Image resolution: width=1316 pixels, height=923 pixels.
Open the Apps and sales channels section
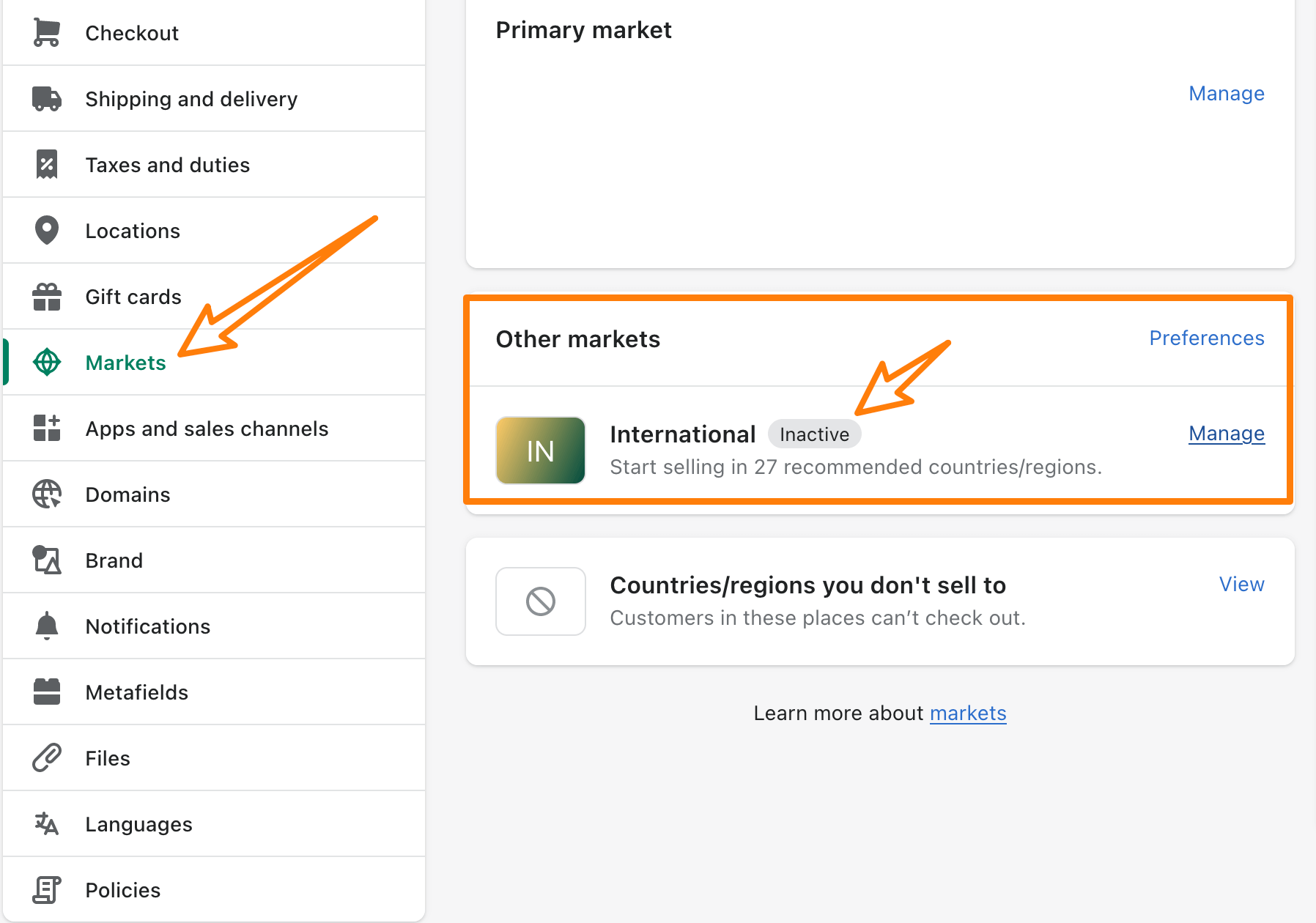pos(207,428)
